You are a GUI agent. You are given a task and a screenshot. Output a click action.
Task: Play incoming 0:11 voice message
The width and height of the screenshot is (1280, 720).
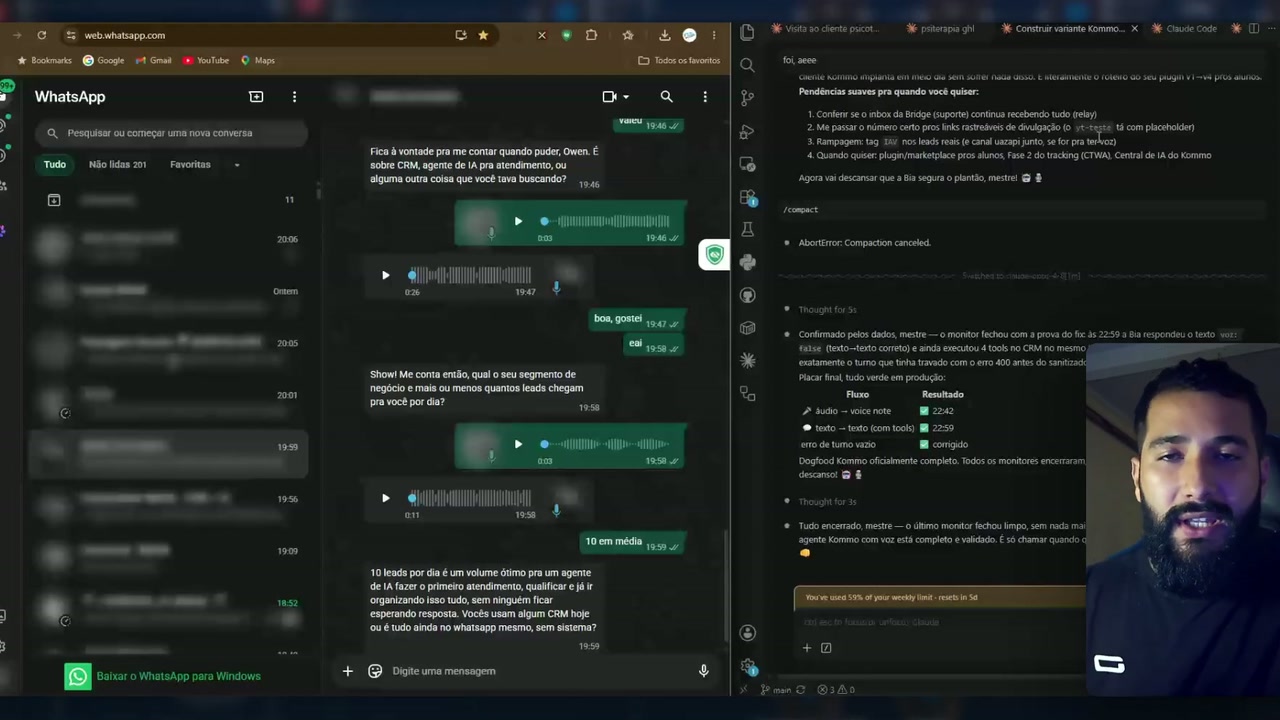pyautogui.click(x=385, y=498)
